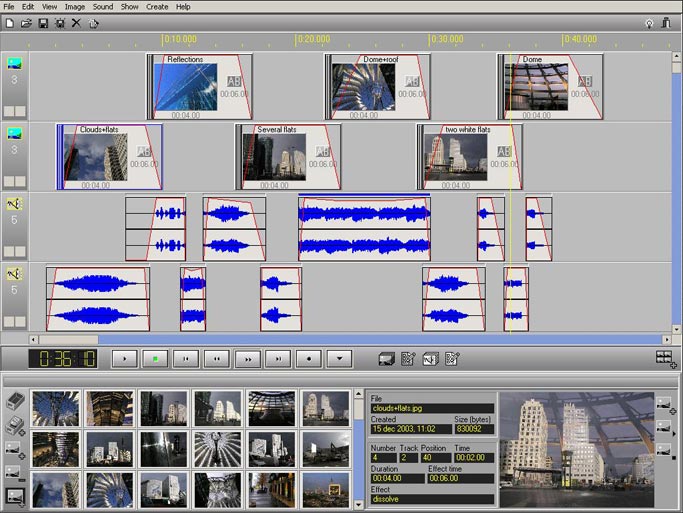Open the Create menu

click(x=157, y=6)
